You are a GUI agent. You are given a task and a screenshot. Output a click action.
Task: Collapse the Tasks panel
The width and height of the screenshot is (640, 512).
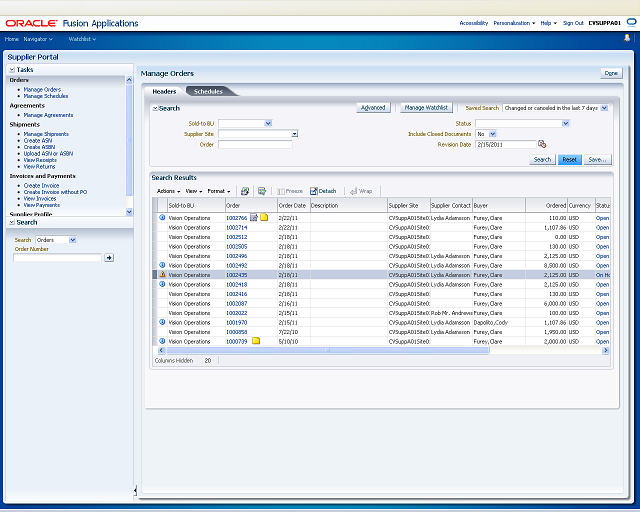tap(12, 70)
